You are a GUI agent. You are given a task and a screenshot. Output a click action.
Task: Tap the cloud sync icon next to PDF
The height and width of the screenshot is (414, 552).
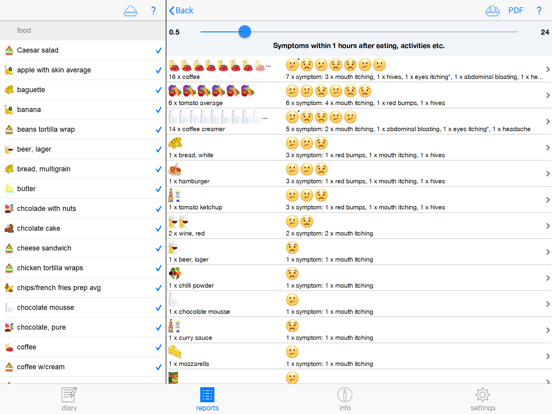pyautogui.click(x=493, y=11)
